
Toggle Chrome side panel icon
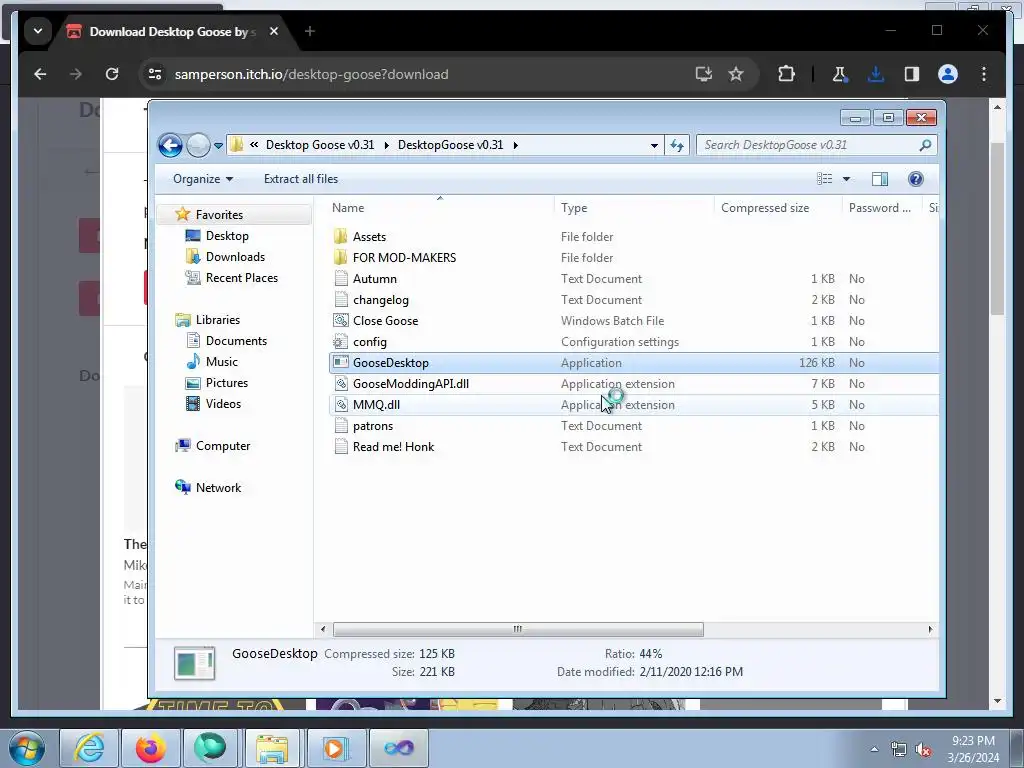pyautogui.click(x=912, y=74)
